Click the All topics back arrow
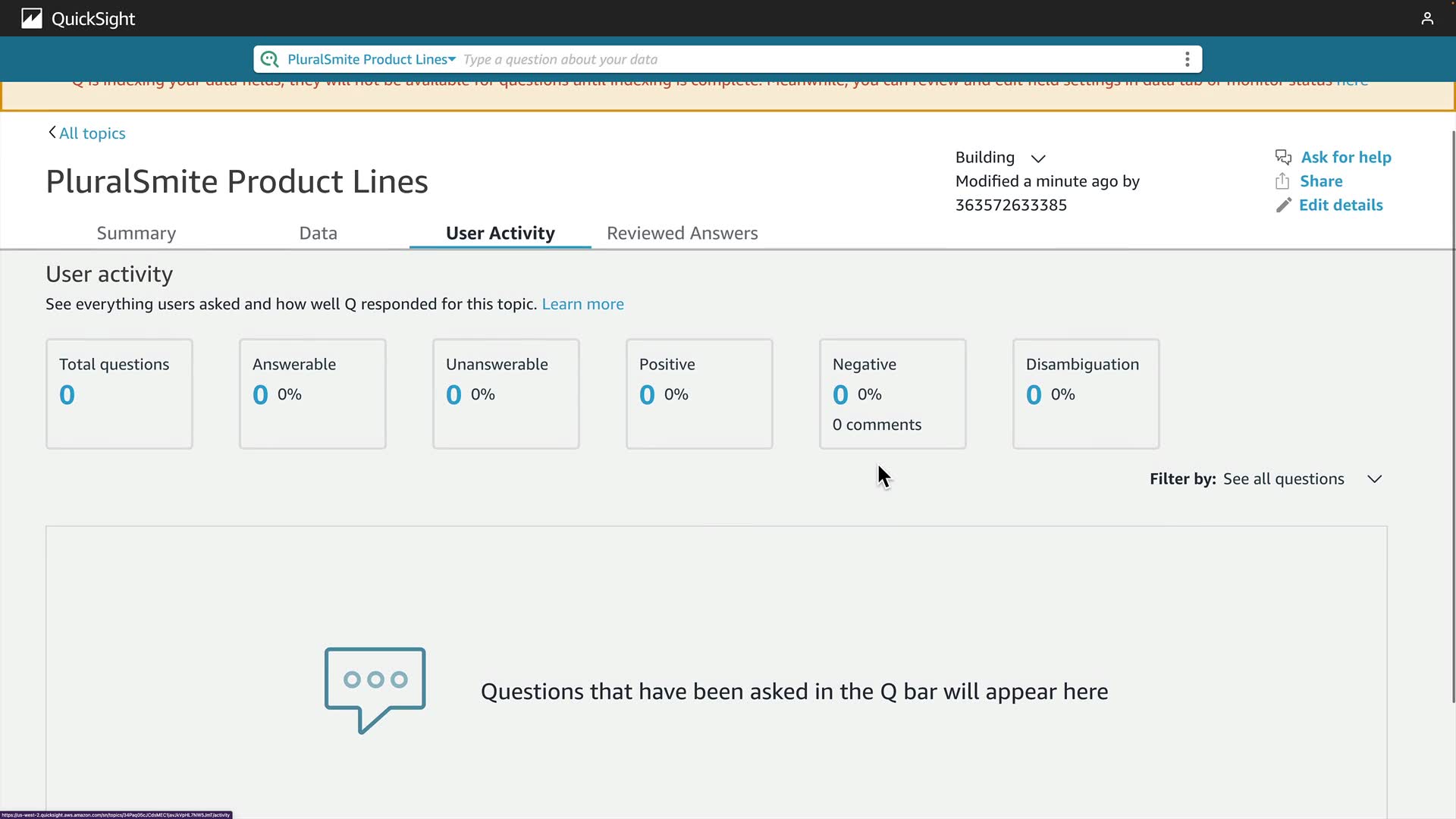 click(52, 133)
